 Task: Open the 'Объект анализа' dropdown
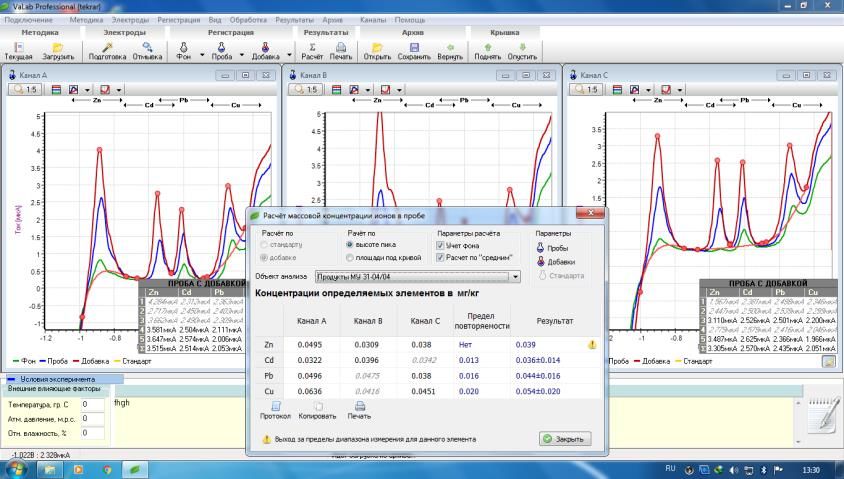[x=516, y=276]
